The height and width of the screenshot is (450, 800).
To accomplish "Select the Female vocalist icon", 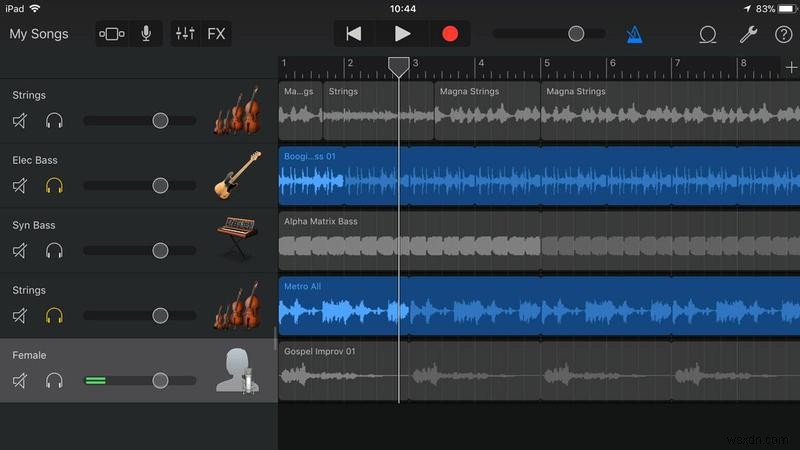I will click(x=237, y=371).
